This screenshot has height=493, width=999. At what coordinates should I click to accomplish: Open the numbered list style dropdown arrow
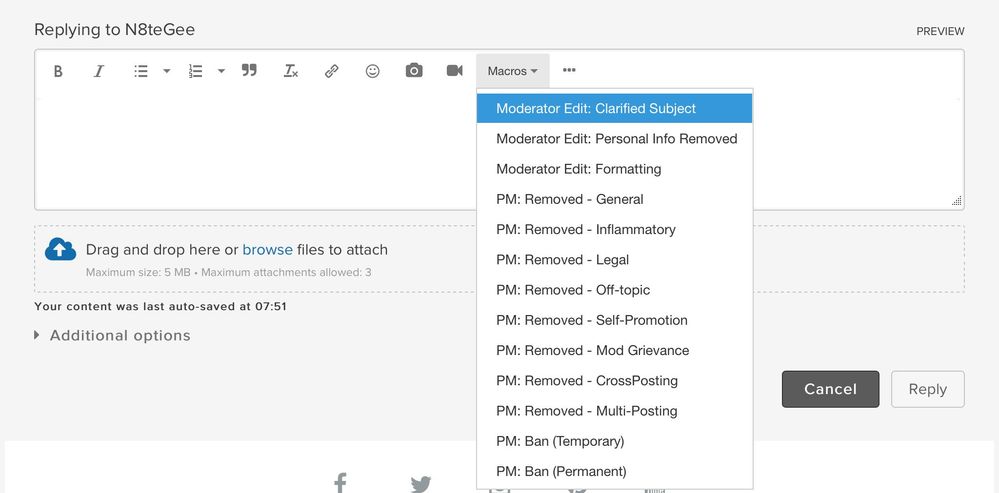[221, 71]
